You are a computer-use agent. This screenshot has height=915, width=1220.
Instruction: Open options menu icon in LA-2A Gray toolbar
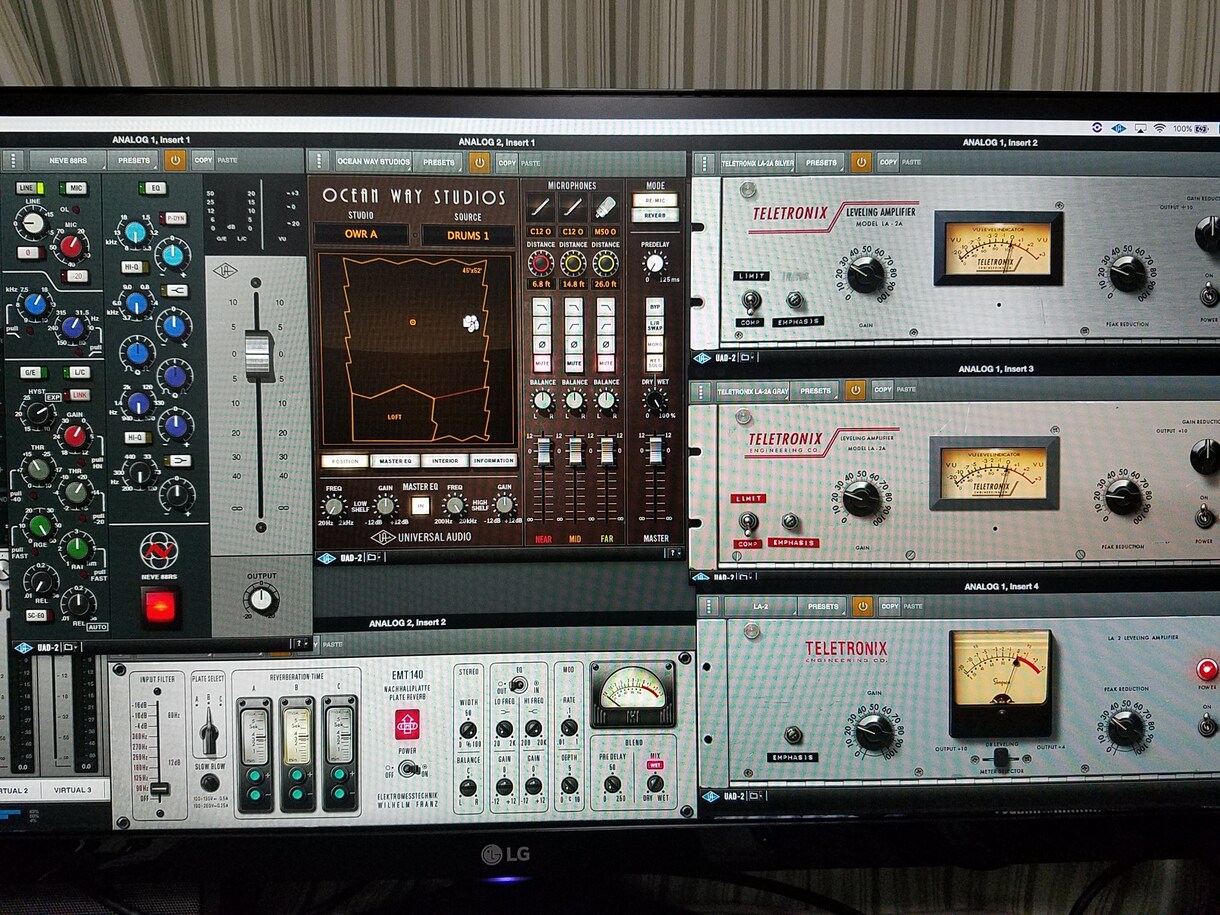(702, 390)
